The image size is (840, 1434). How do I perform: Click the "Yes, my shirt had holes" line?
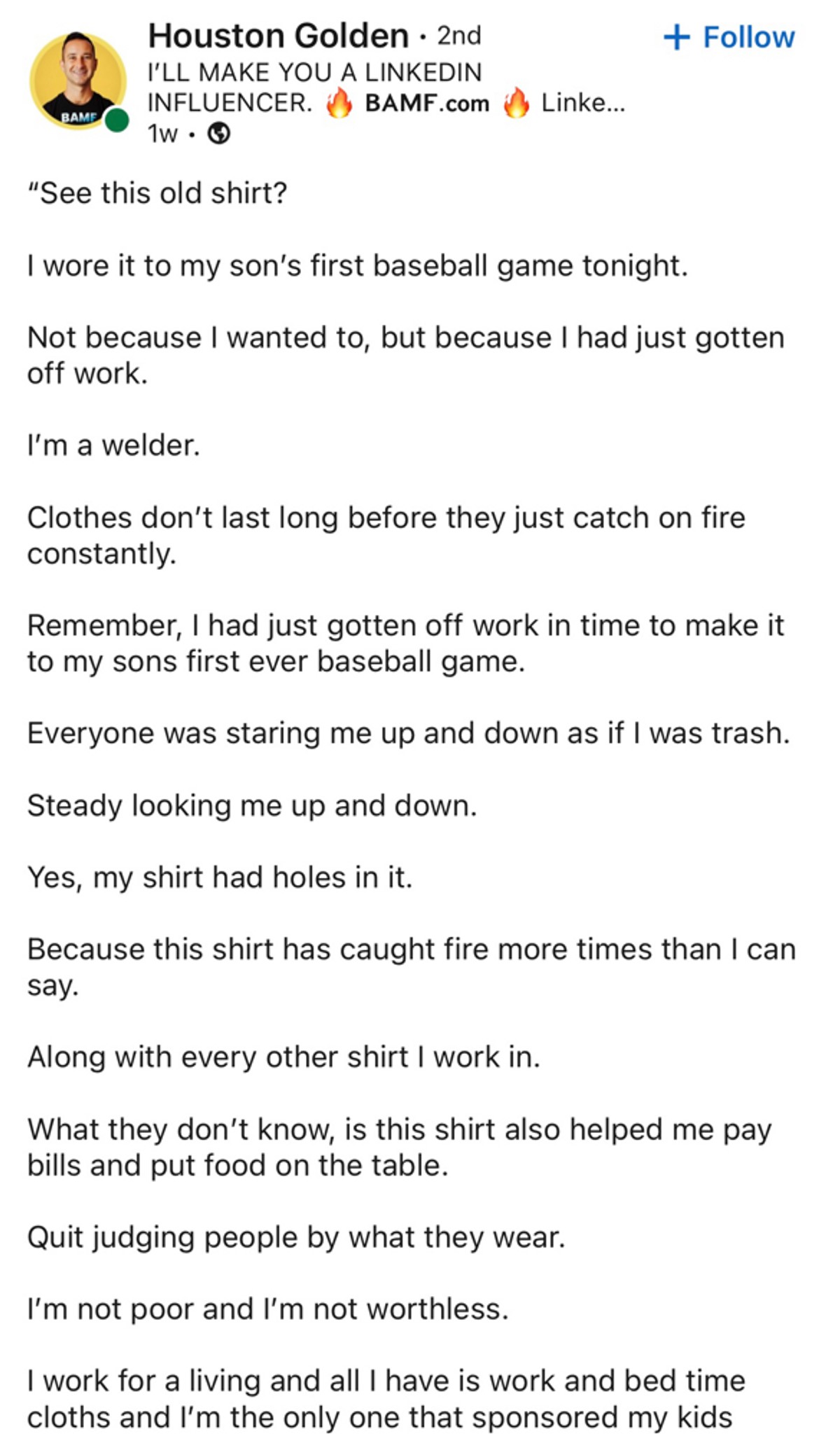coord(220,878)
